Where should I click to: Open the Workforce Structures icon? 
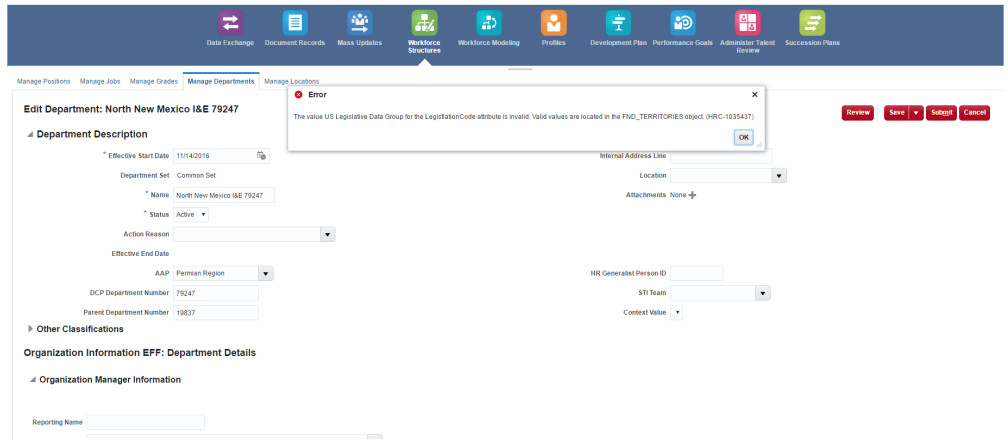point(424,23)
